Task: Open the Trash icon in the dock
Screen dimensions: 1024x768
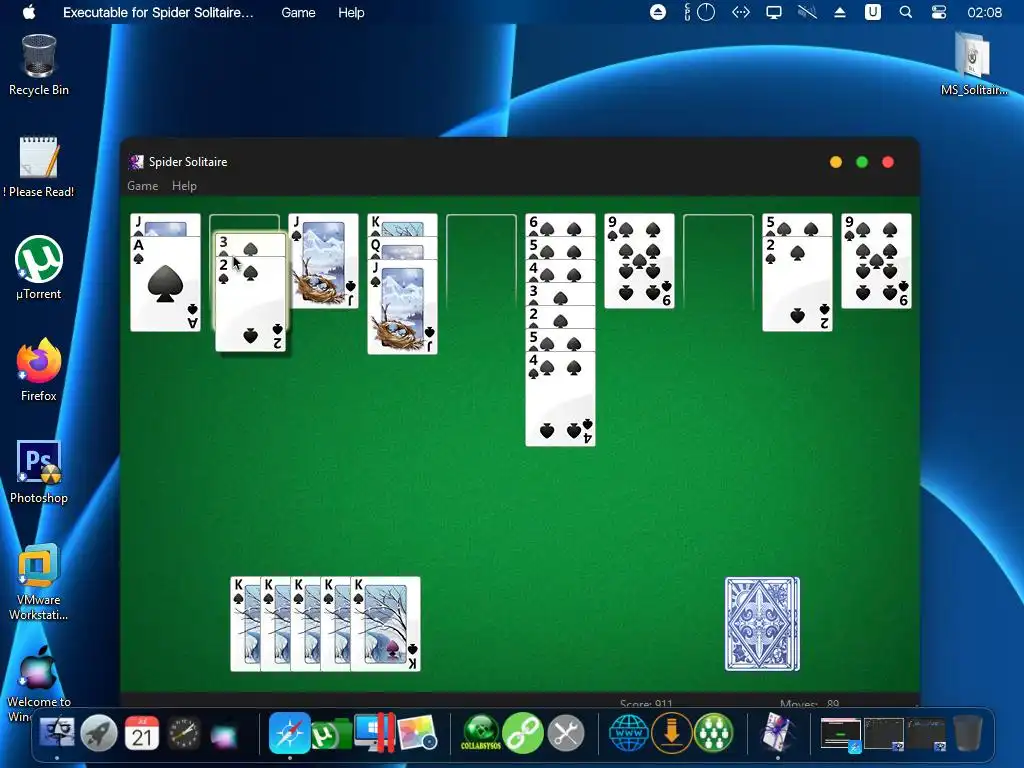Action: (968, 733)
